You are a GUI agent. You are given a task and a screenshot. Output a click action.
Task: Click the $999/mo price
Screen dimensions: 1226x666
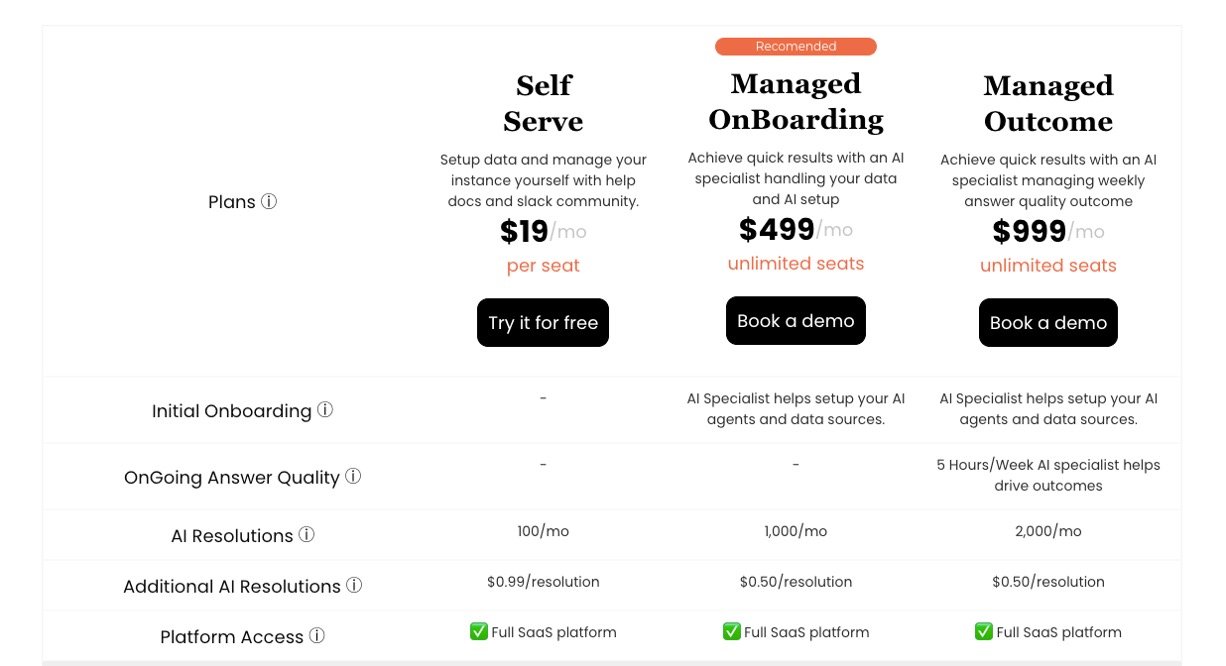[x=1048, y=232]
